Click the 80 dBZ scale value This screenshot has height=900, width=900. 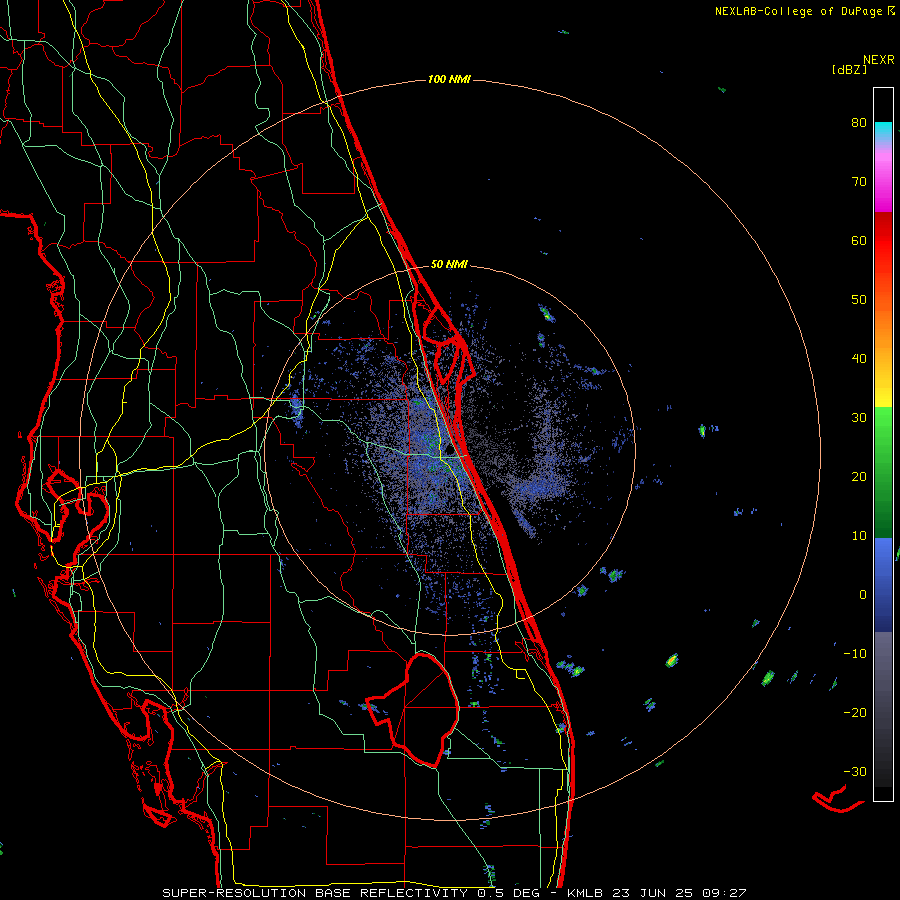click(859, 123)
